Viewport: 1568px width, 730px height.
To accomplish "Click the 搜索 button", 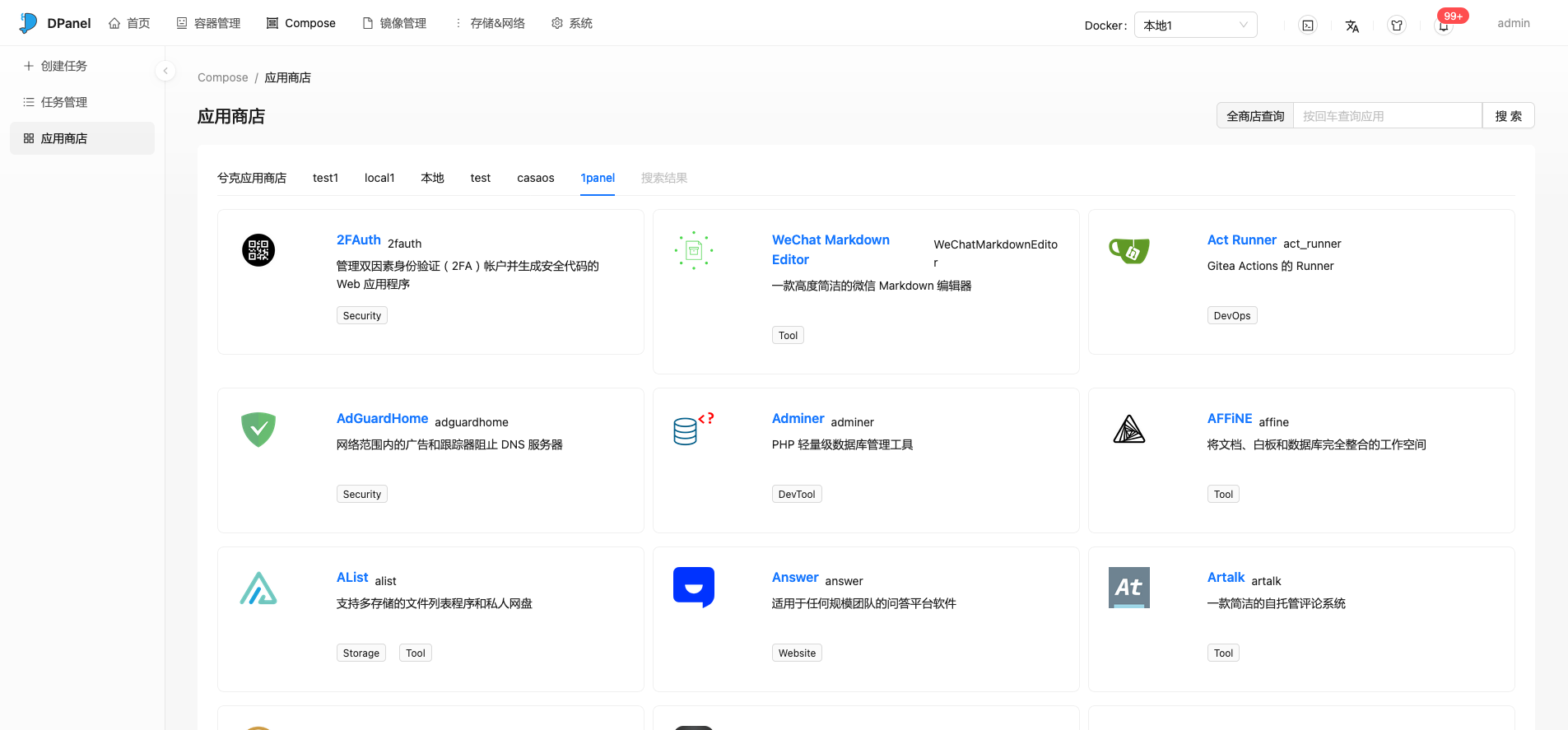I will coord(1508,116).
